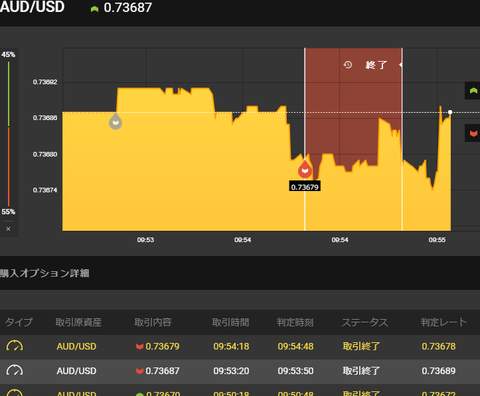Click the white gauge icon in 09:53:20 row
The width and height of the screenshot is (480, 396).
(x=15, y=370)
